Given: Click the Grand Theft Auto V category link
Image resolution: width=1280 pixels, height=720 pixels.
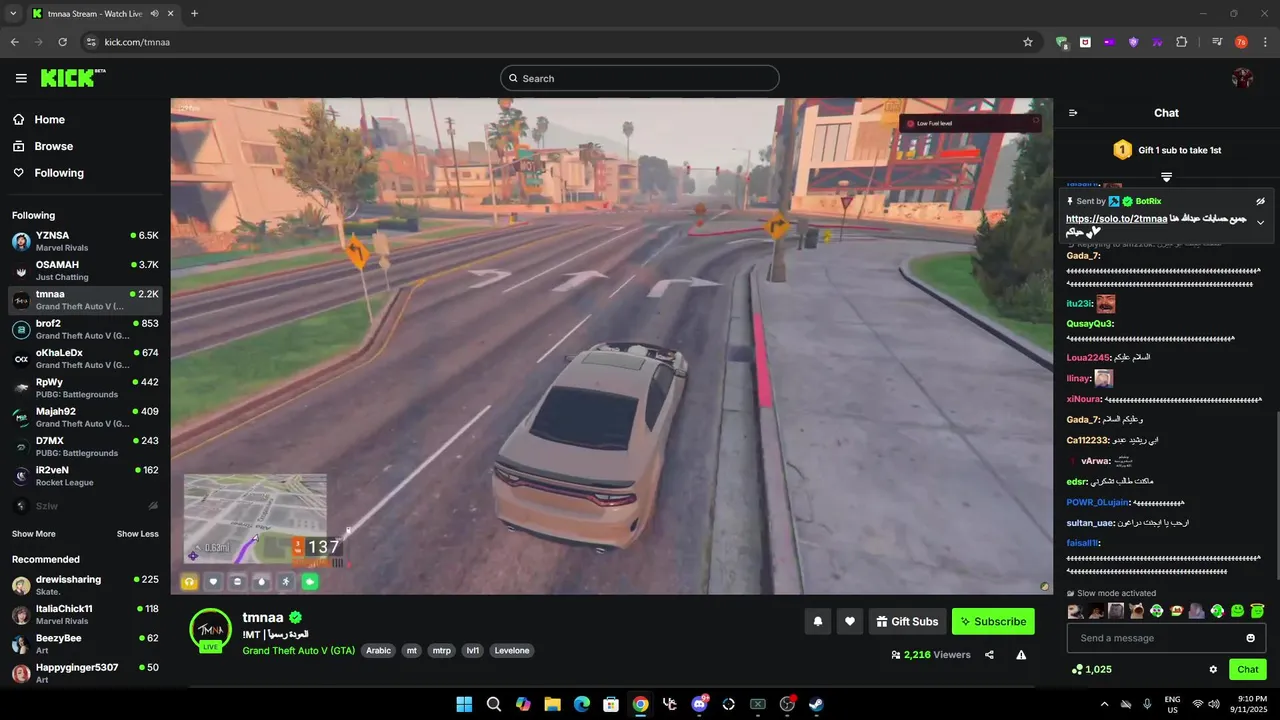Looking at the screenshot, I should tap(298, 650).
